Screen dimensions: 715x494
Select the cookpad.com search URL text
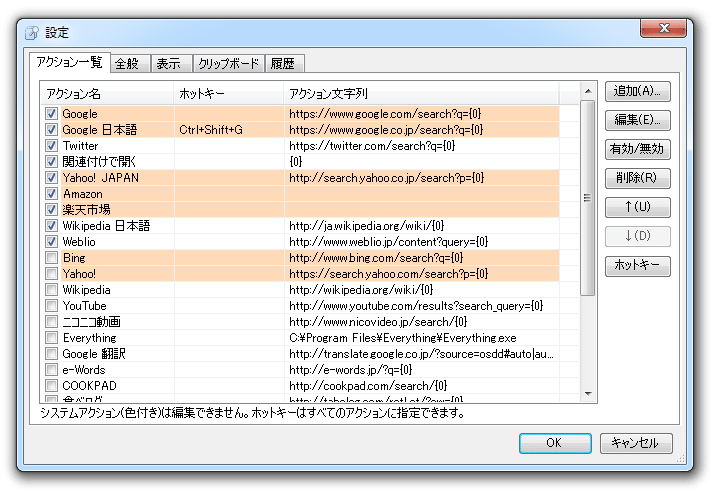click(x=368, y=386)
